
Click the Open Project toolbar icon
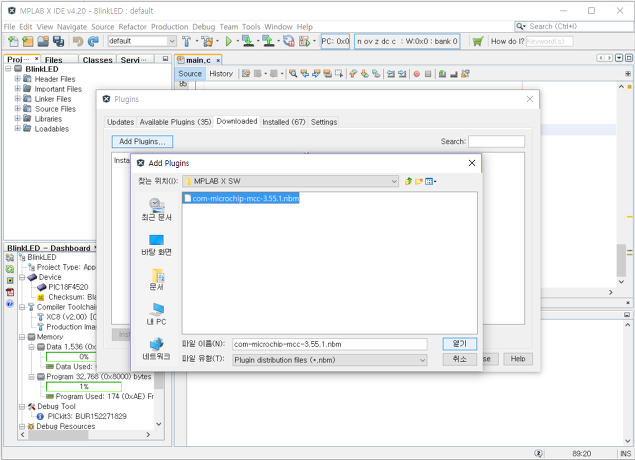tap(43, 41)
